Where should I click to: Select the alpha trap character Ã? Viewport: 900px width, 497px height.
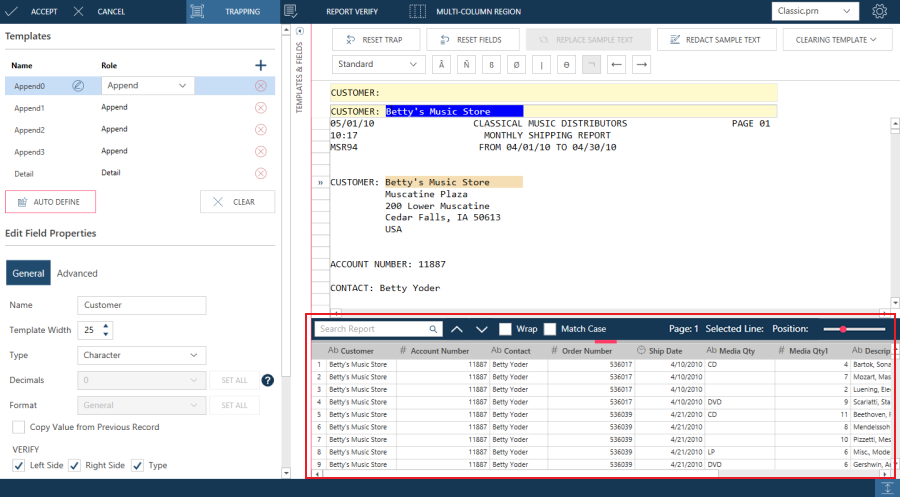coord(440,65)
